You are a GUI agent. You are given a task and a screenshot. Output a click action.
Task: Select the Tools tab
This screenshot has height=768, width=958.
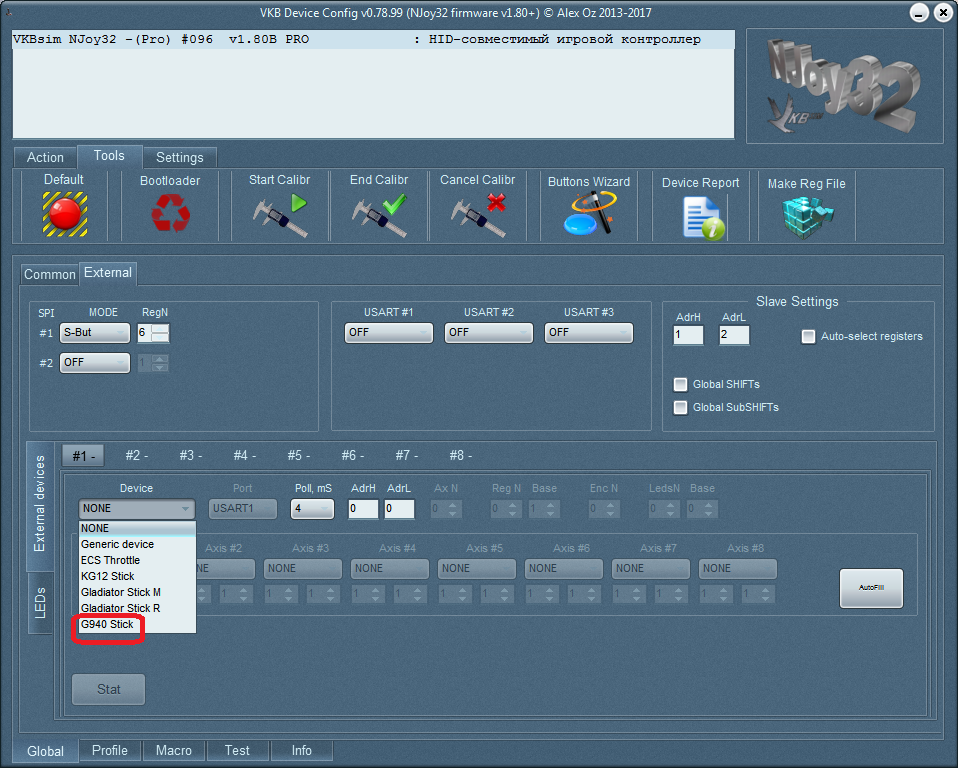[109, 156]
